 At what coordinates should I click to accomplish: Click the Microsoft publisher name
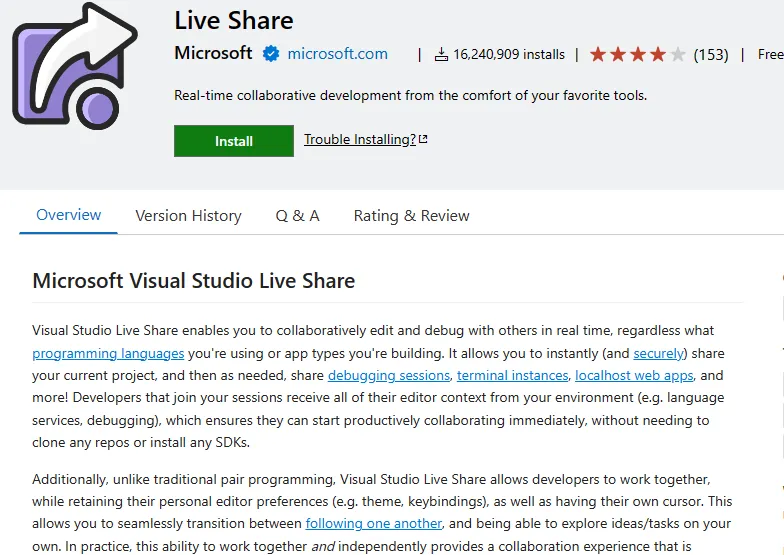click(213, 53)
